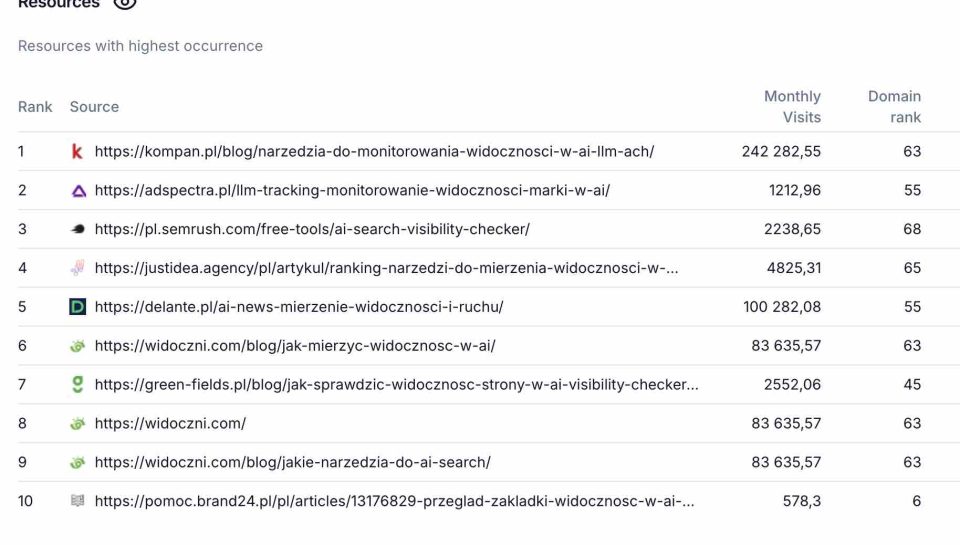This screenshot has width=960, height=545.
Task: Click the delante green D favicon
Action: click(x=78, y=307)
